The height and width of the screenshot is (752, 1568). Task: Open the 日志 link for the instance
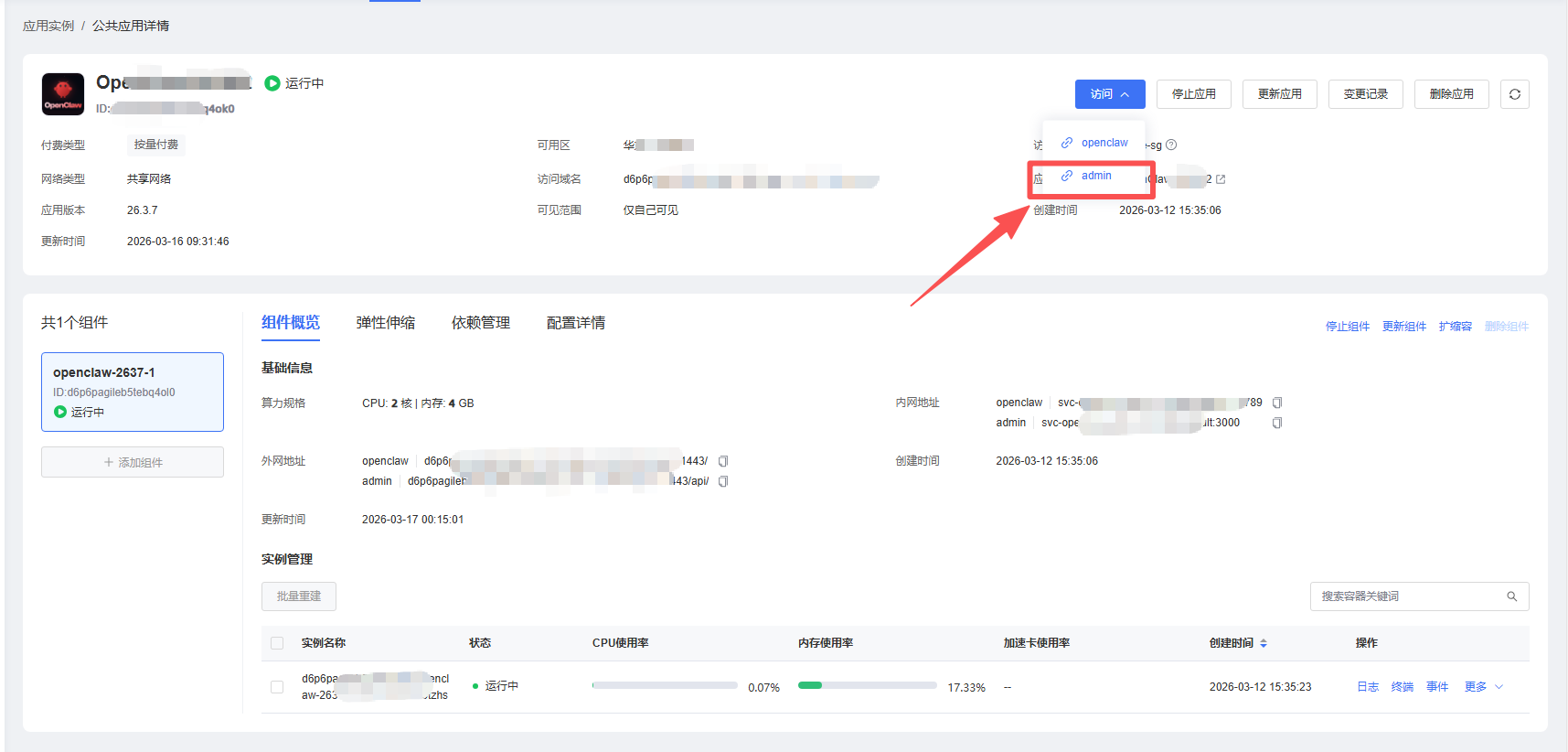pyautogui.click(x=1367, y=687)
